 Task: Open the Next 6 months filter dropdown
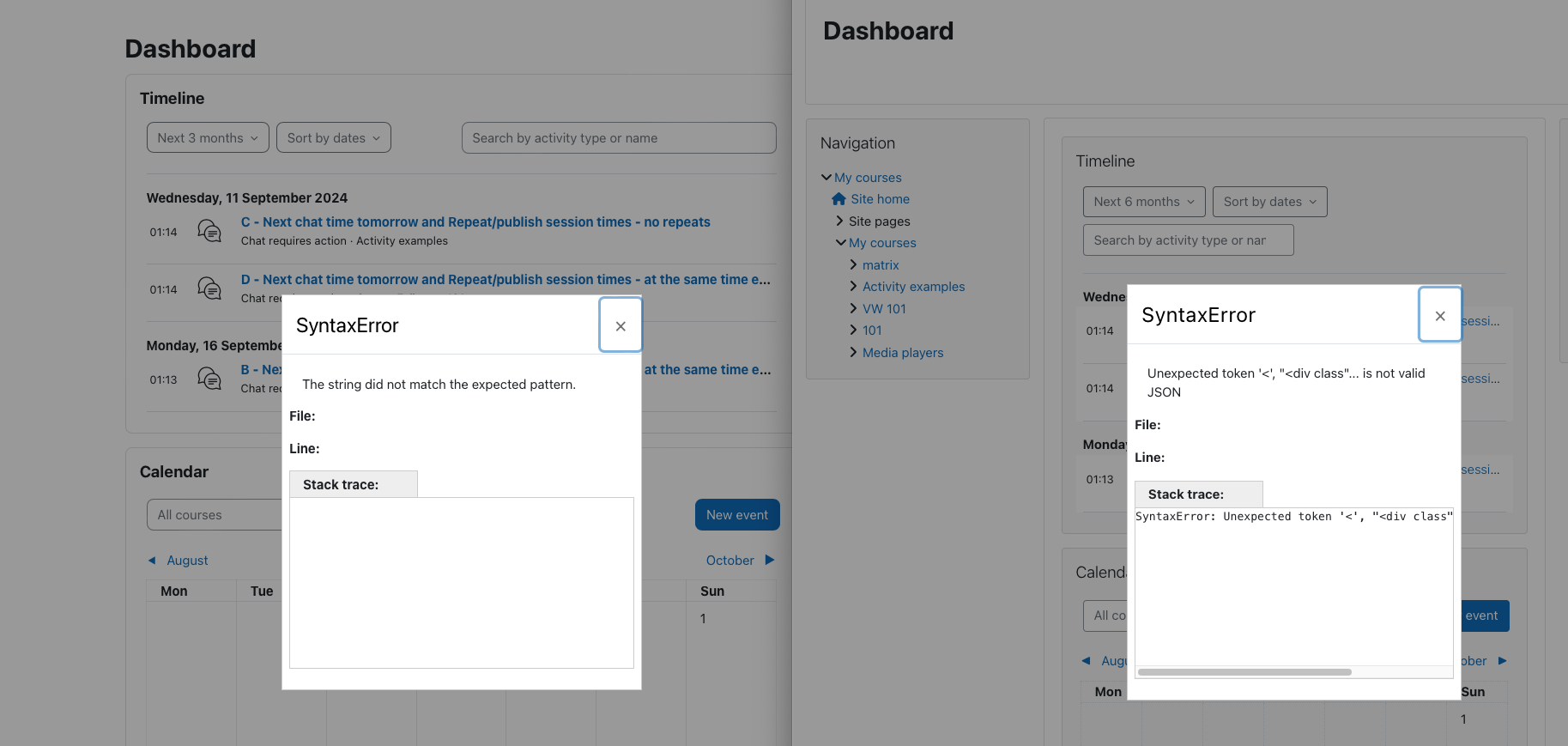pyautogui.click(x=1144, y=202)
